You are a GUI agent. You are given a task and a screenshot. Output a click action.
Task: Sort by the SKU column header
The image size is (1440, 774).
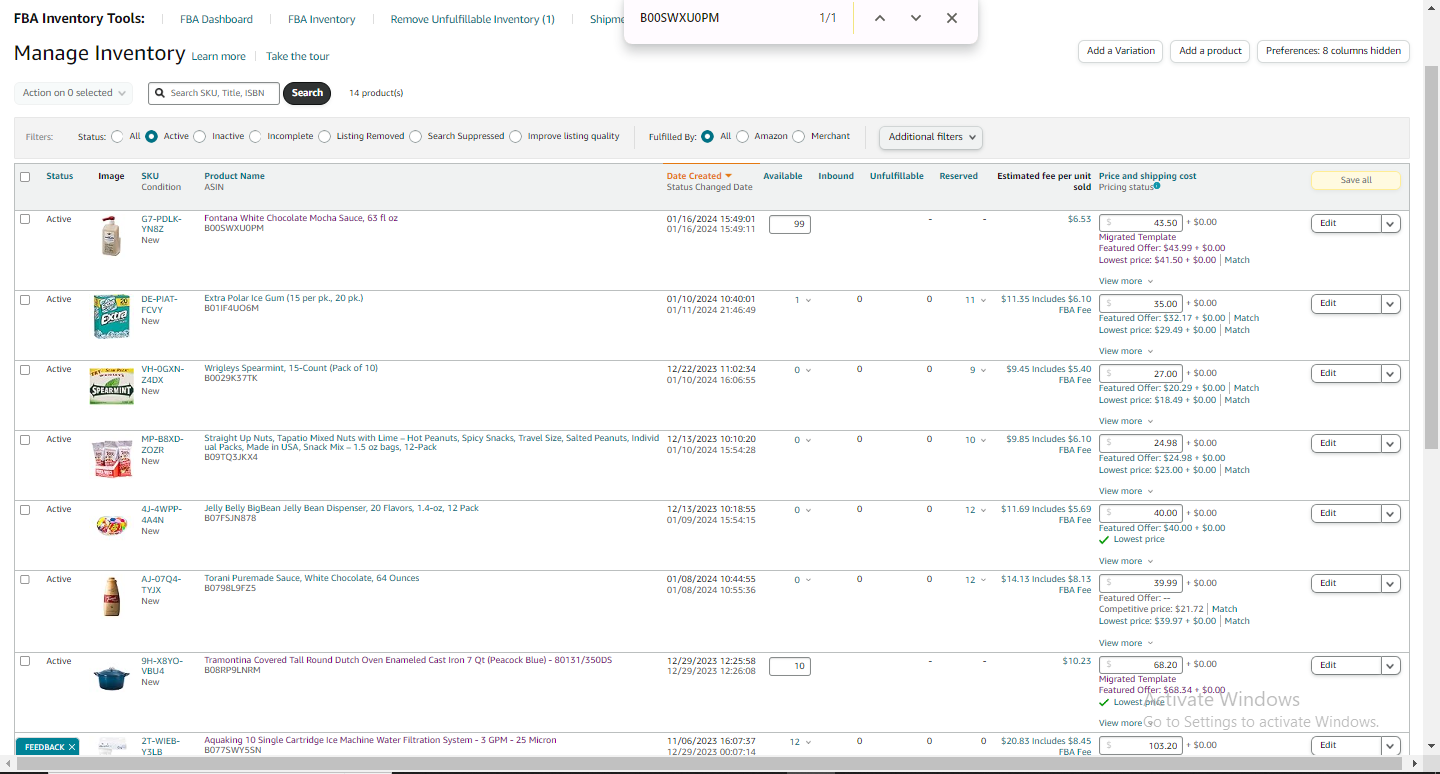(x=150, y=176)
